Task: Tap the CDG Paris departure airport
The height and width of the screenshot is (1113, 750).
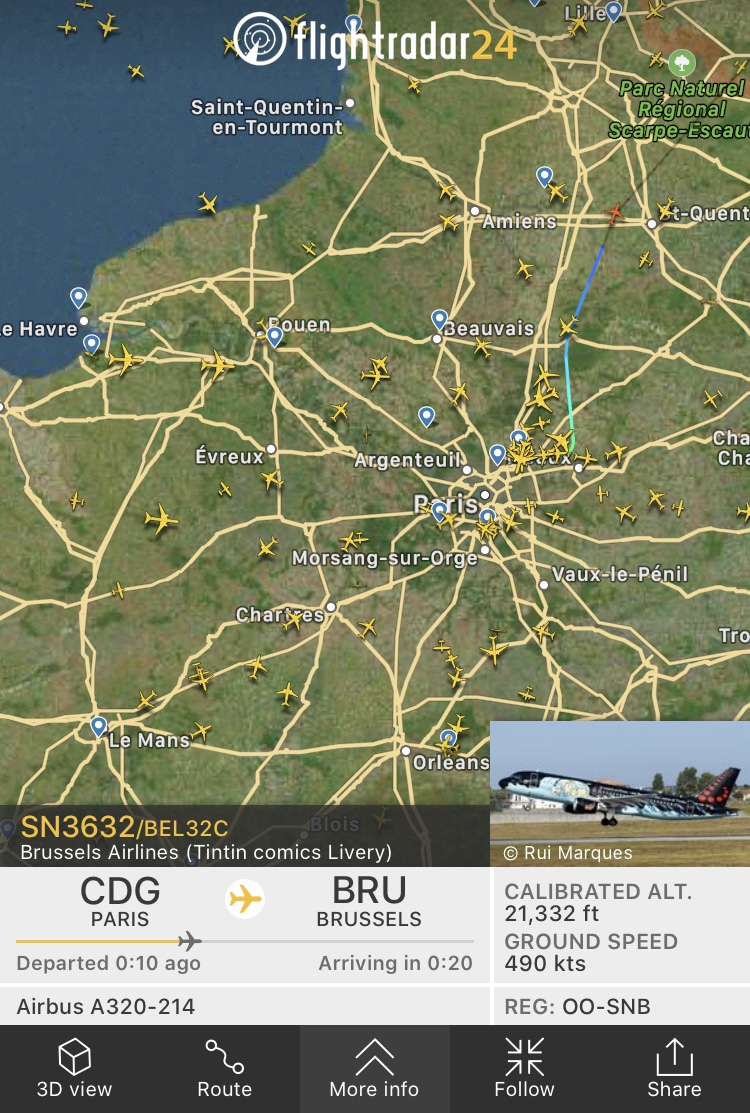Action: coord(120,901)
